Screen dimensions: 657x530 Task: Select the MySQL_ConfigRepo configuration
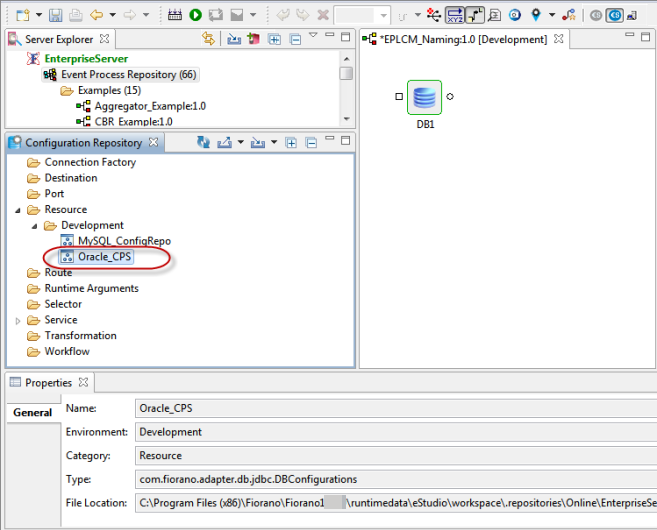tap(124, 241)
